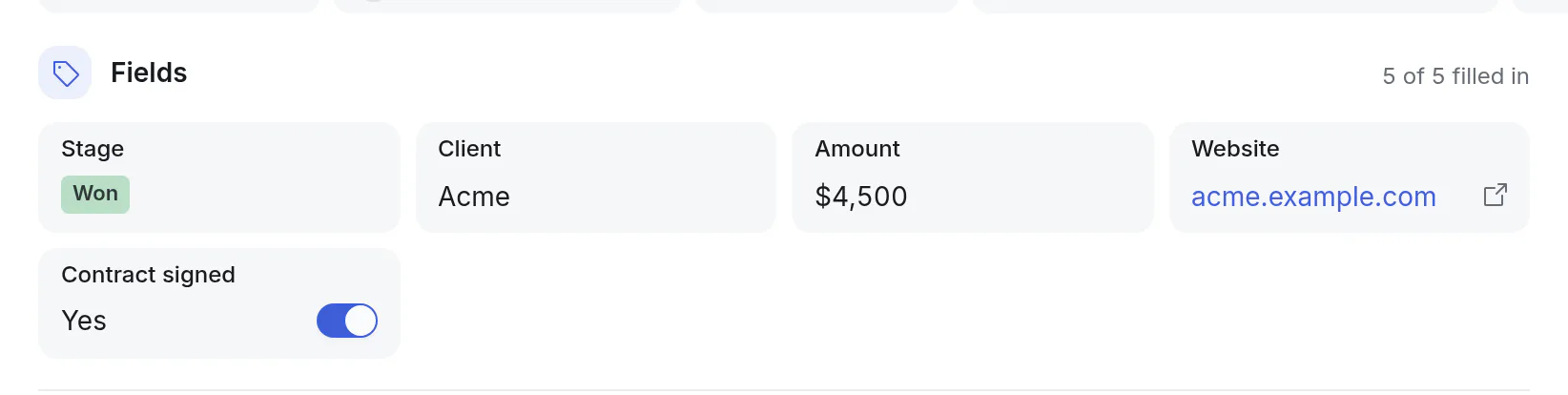
Task: Select the green Won stage badge
Action: [x=95, y=194]
